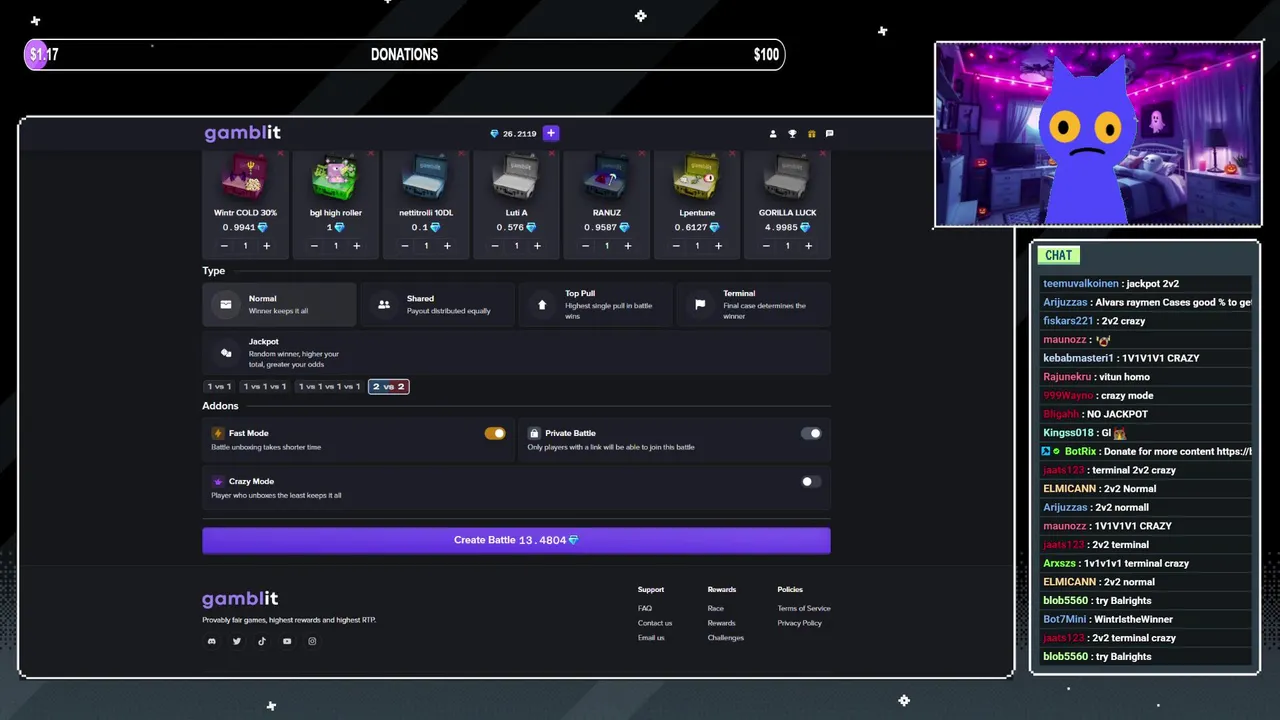
Task: Increase quantity of bgl high roller case
Action: tap(357, 246)
